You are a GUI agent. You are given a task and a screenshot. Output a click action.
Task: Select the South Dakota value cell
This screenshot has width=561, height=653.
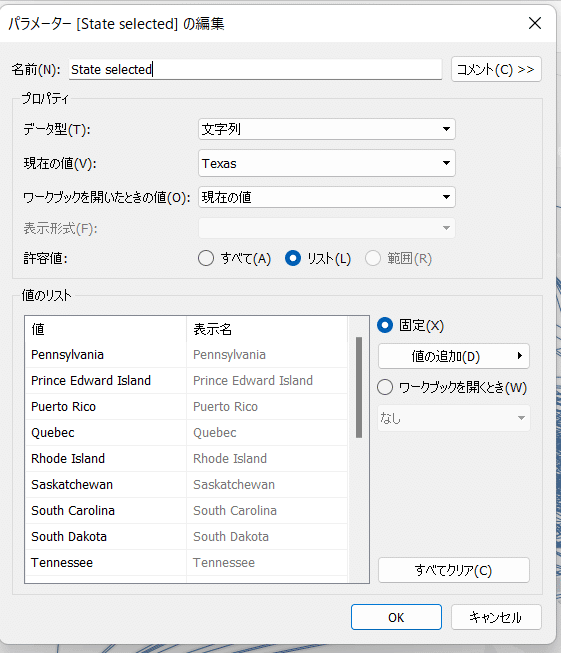(106, 536)
